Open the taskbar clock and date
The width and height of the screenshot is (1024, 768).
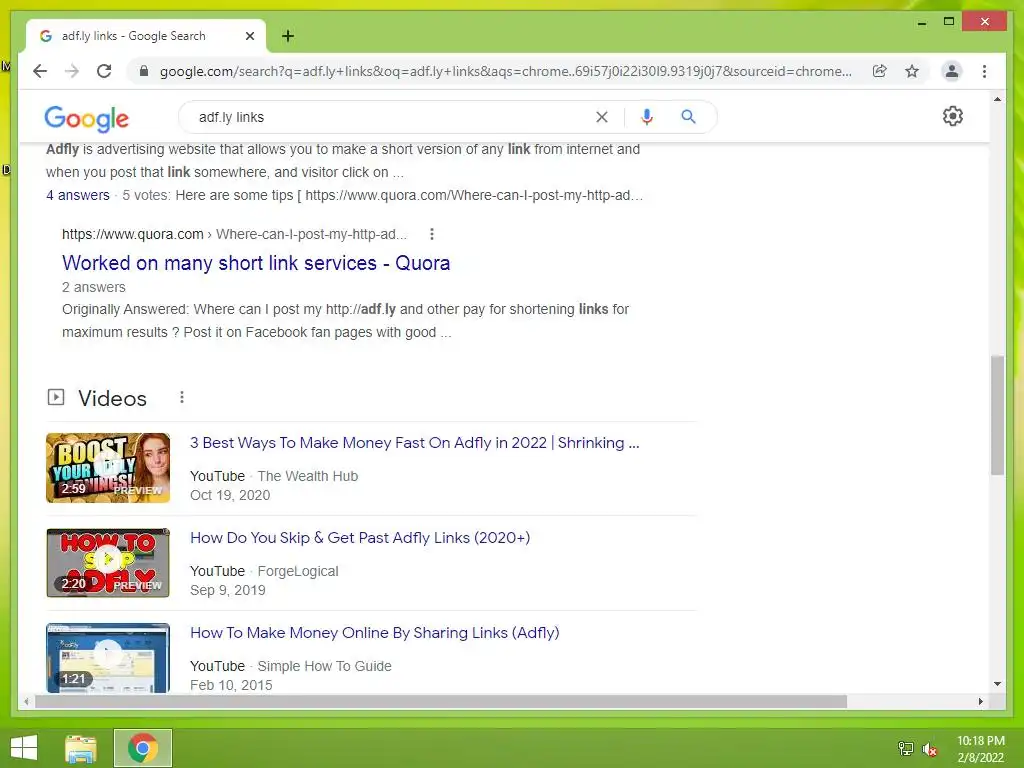(x=980, y=749)
